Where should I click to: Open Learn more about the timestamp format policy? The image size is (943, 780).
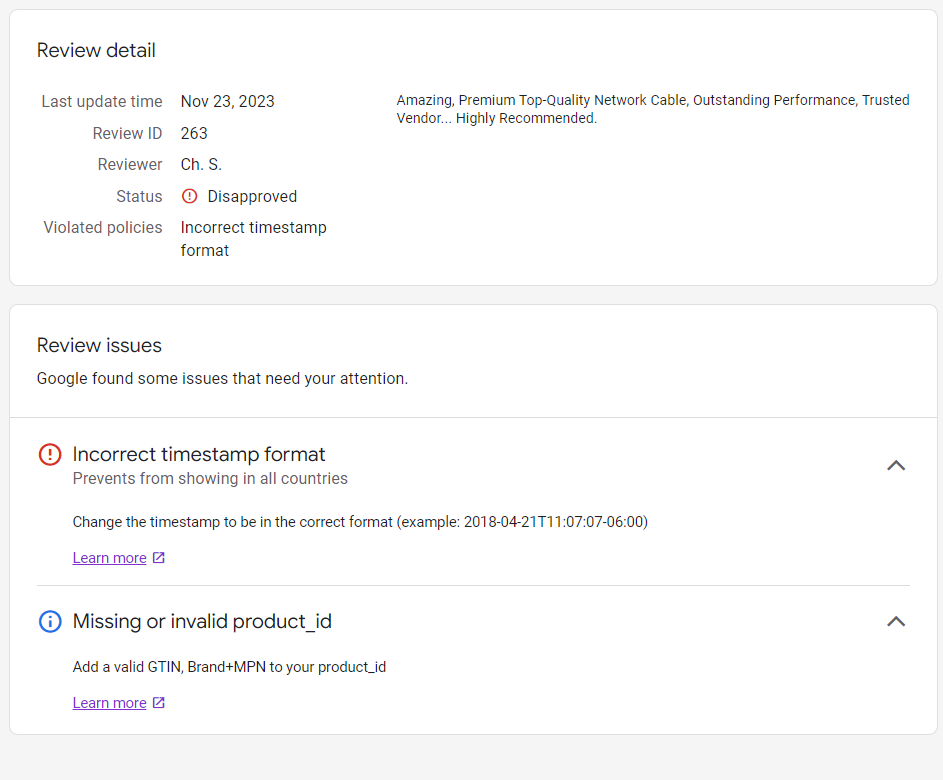tap(109, 557)
